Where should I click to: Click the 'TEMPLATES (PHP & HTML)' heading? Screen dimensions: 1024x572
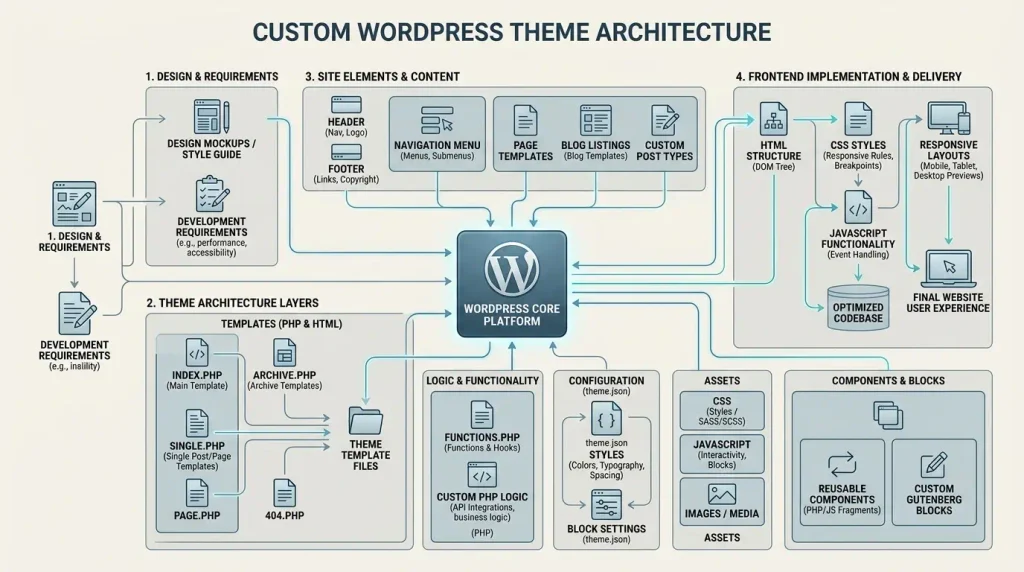[x=281, y=324]
